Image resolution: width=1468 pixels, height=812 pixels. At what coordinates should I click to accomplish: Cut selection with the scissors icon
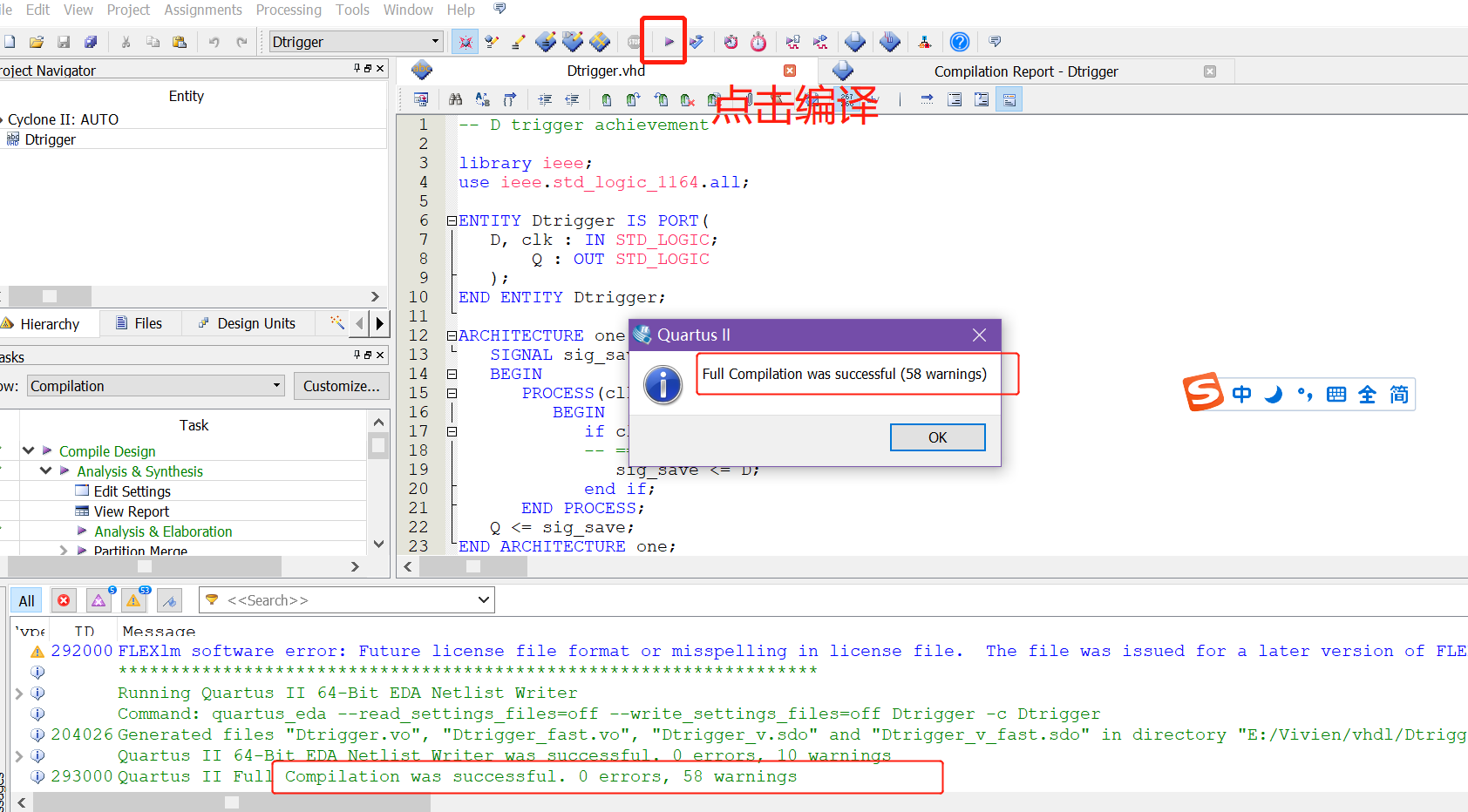click(126, 41)
